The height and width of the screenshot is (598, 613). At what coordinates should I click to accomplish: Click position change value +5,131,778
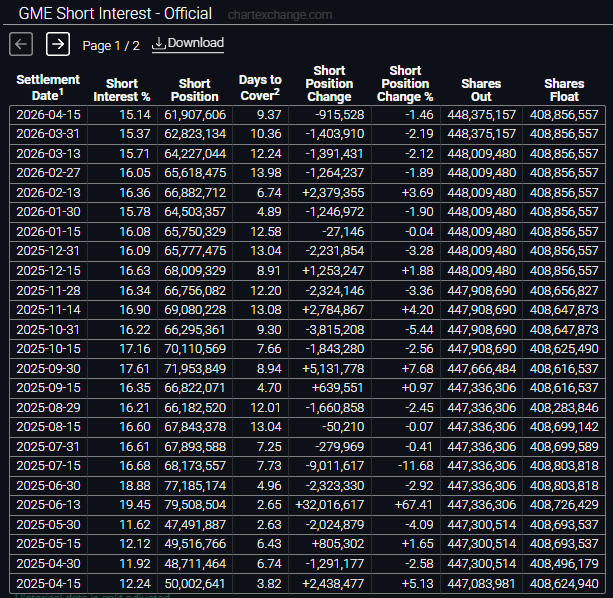point(333,369)
